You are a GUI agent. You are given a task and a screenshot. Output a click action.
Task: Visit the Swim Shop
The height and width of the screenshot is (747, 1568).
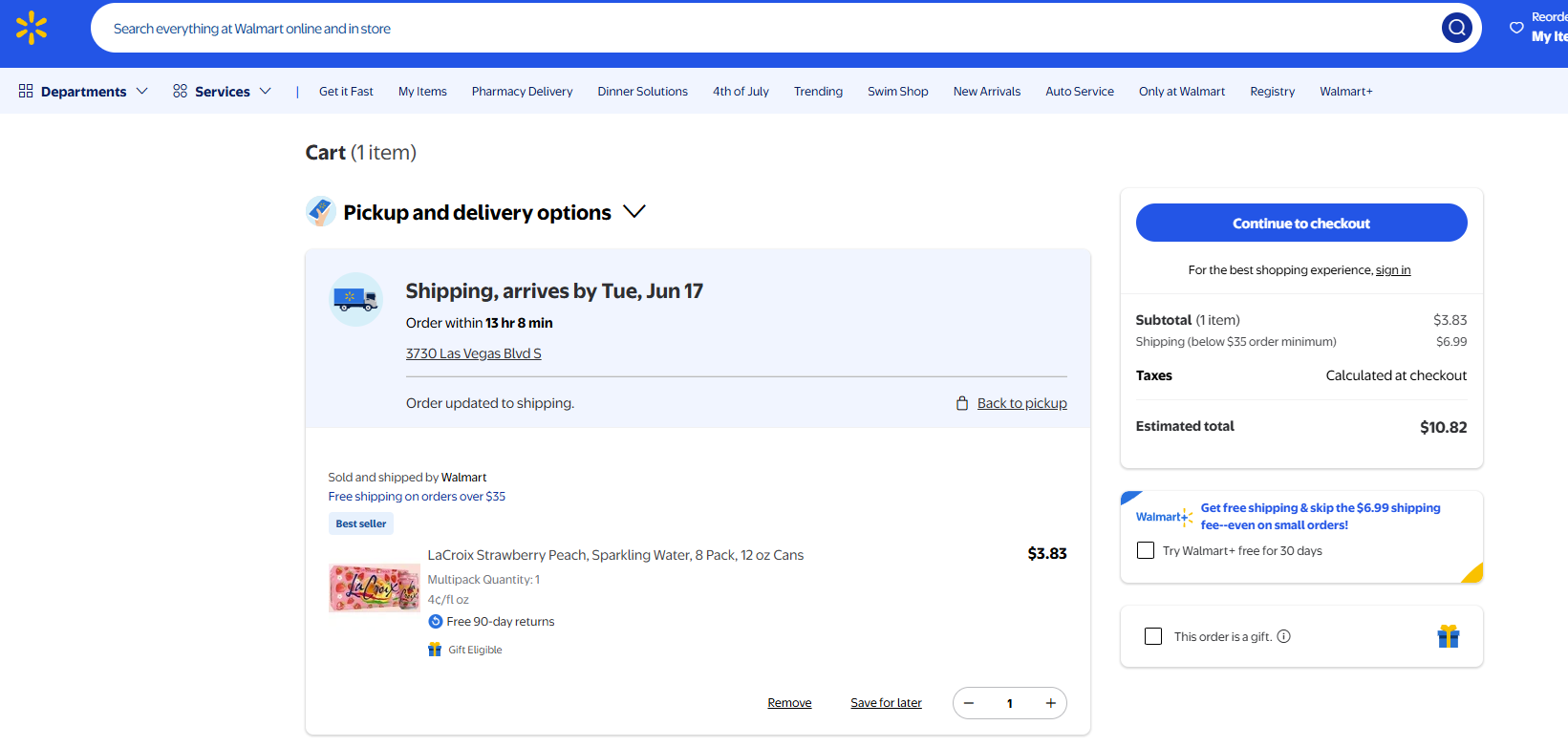click(897, 92)
